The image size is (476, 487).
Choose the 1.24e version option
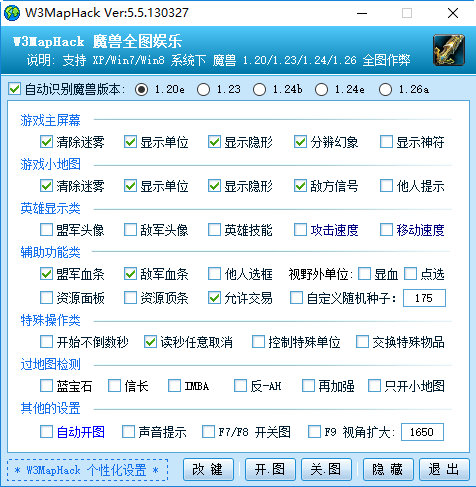321,89
